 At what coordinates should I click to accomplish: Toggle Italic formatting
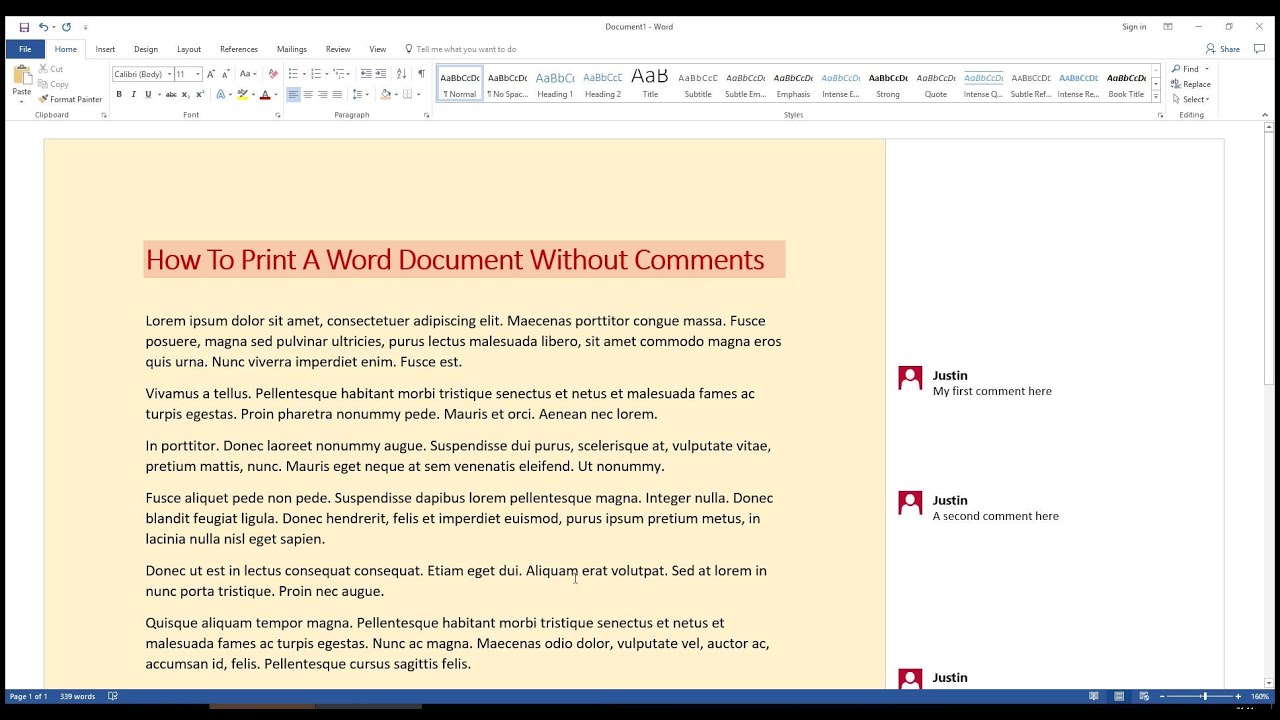click(133, 94)
